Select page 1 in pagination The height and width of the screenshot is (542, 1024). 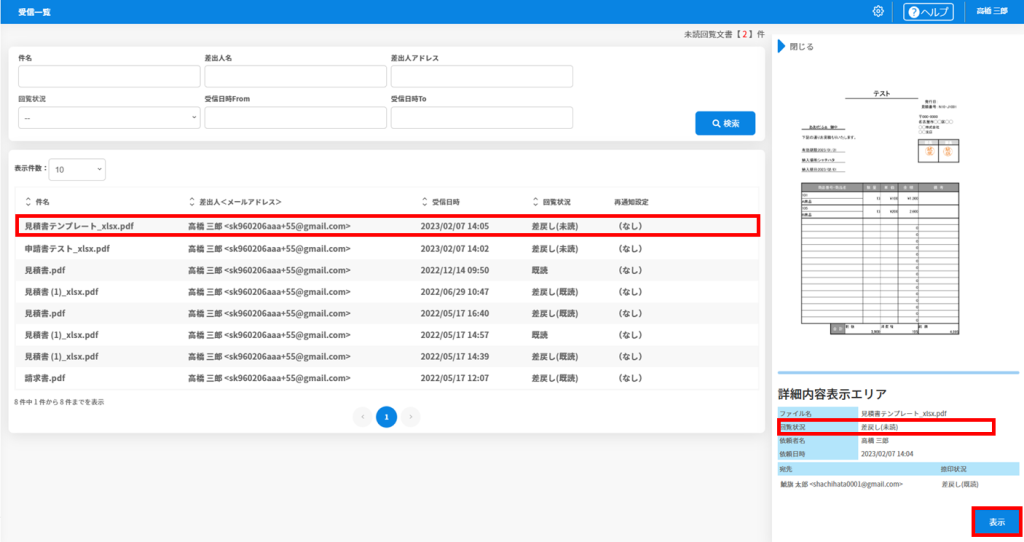coord(387,417)
